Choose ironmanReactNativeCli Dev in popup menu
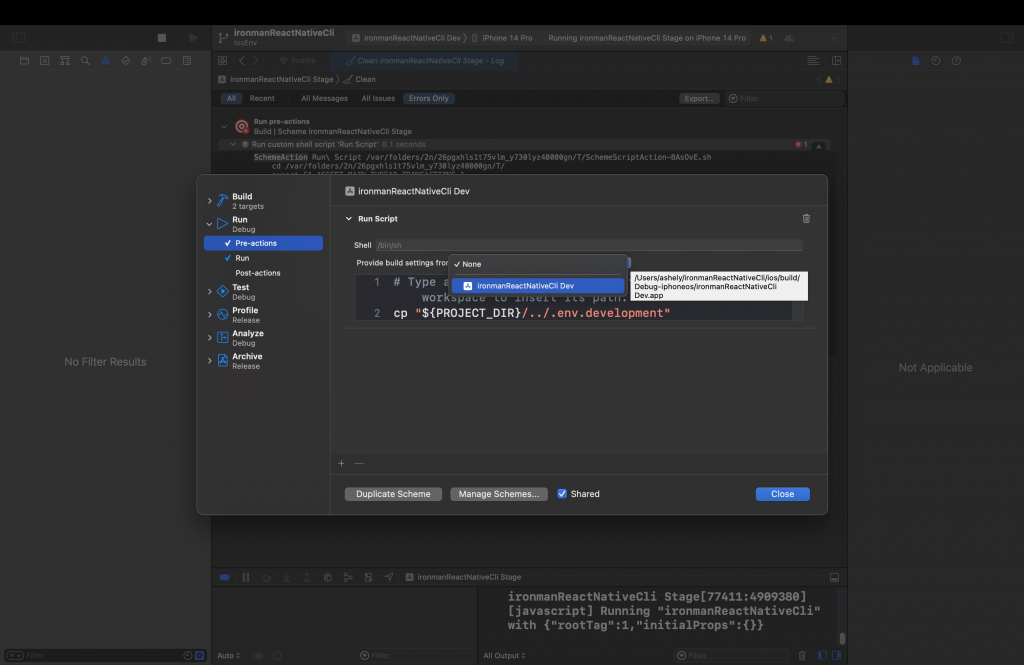1024x665 pixels. (x=538, y=286)
